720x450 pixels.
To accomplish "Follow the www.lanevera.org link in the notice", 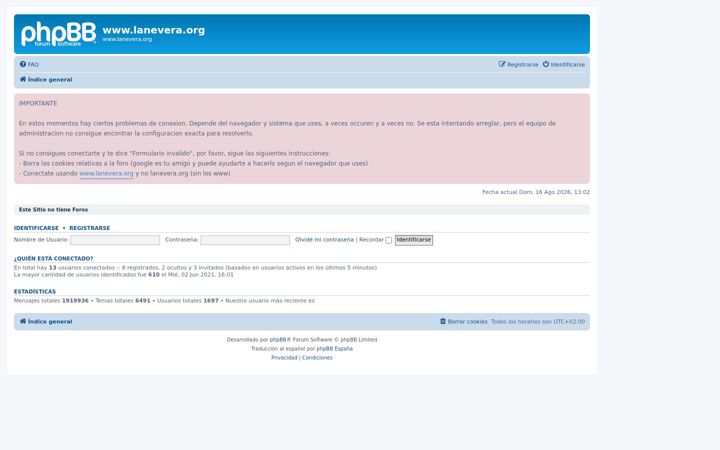I will (107, 174).
